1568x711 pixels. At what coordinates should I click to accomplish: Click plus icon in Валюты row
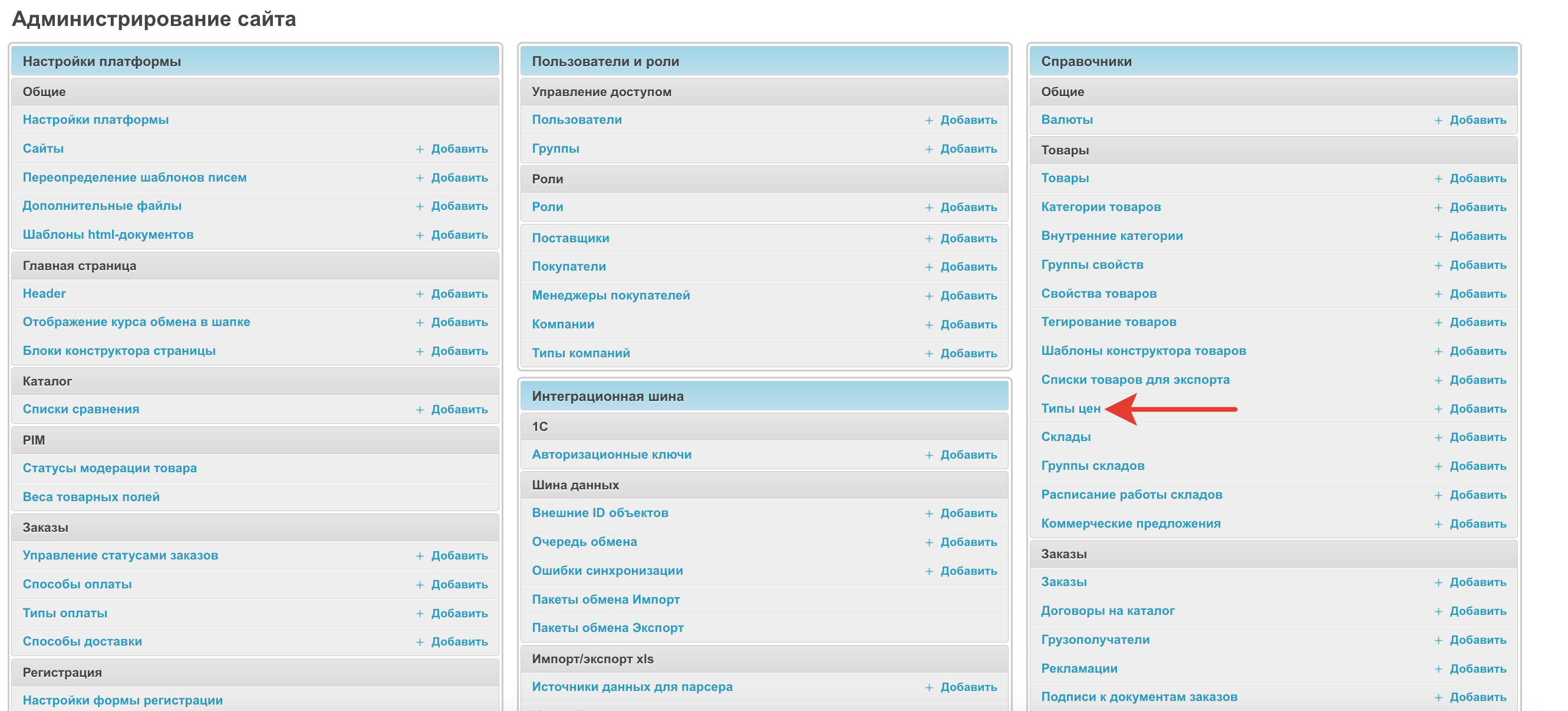pyautogui.click(x=1438, y=120)
